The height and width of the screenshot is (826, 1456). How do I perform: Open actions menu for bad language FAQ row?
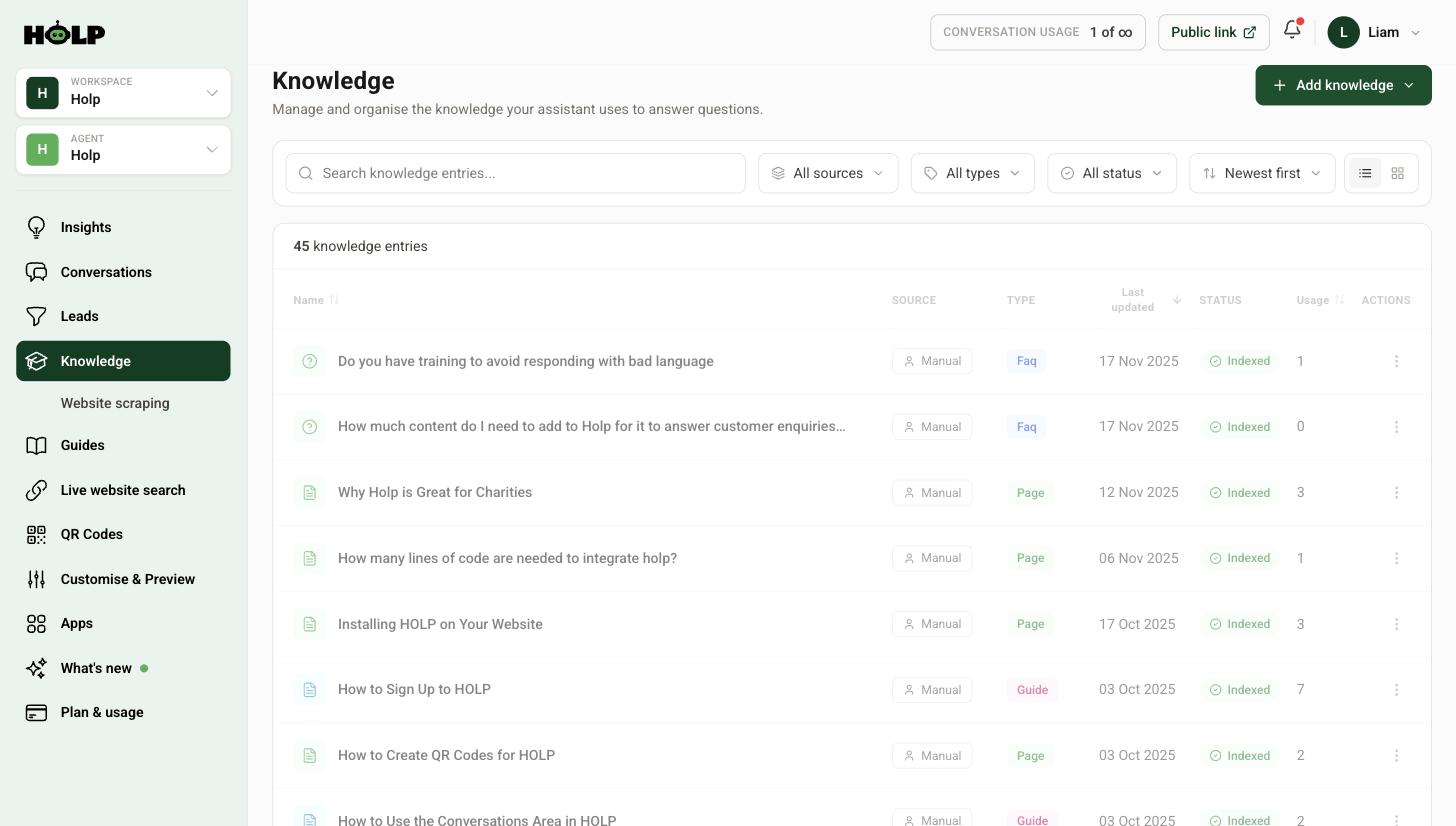click(x=1396, y=361)
